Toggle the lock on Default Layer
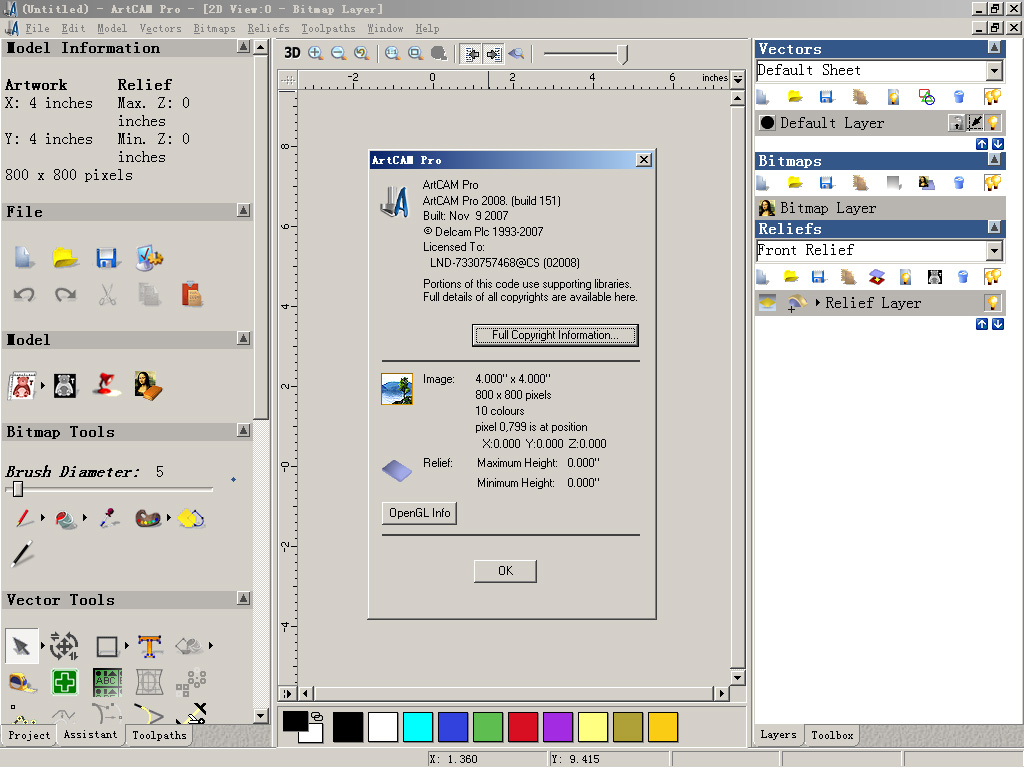The width and height of the screenshot is (1024, 768). pos(957,122)
